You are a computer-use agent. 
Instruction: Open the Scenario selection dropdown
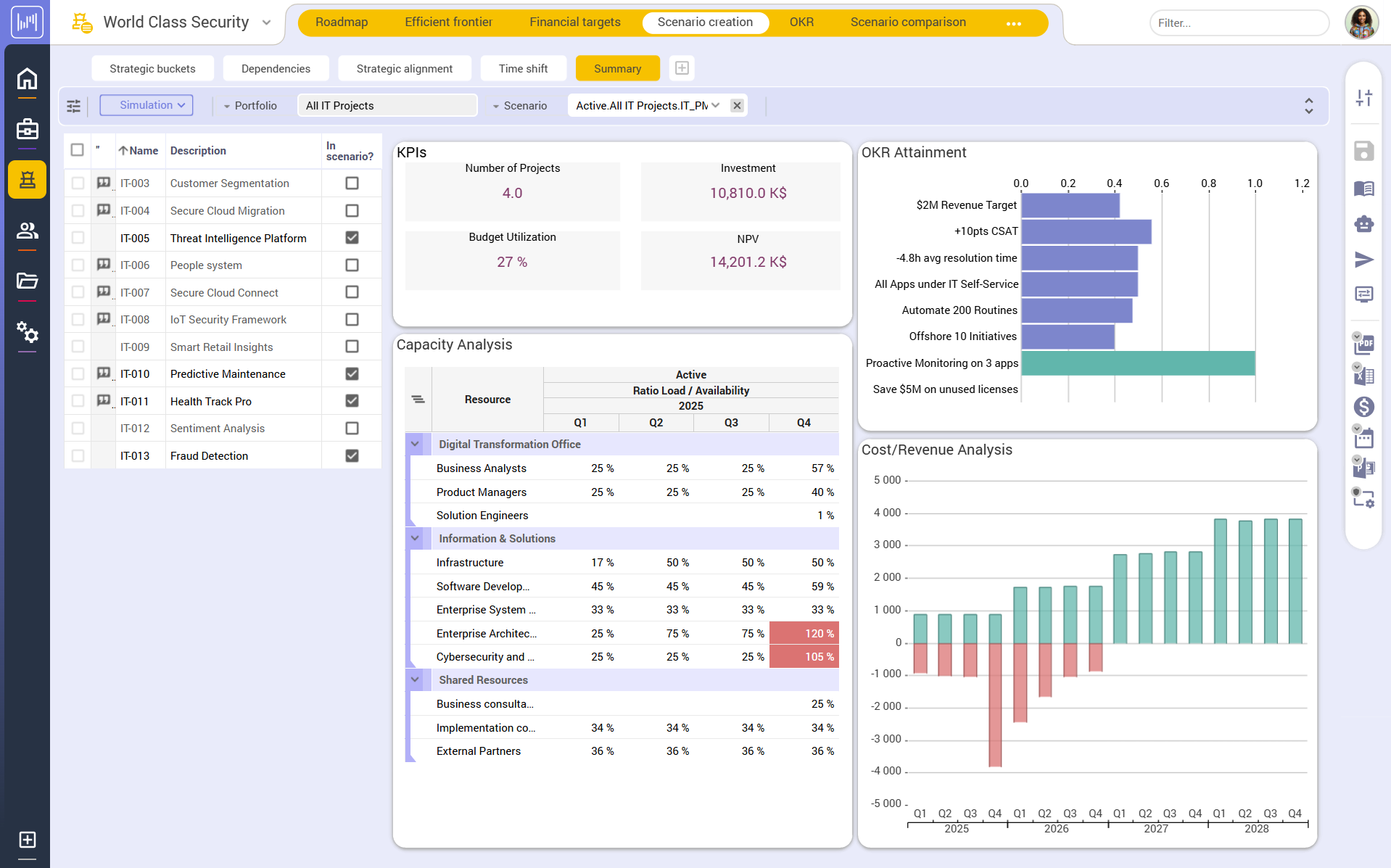coord(716,105)
